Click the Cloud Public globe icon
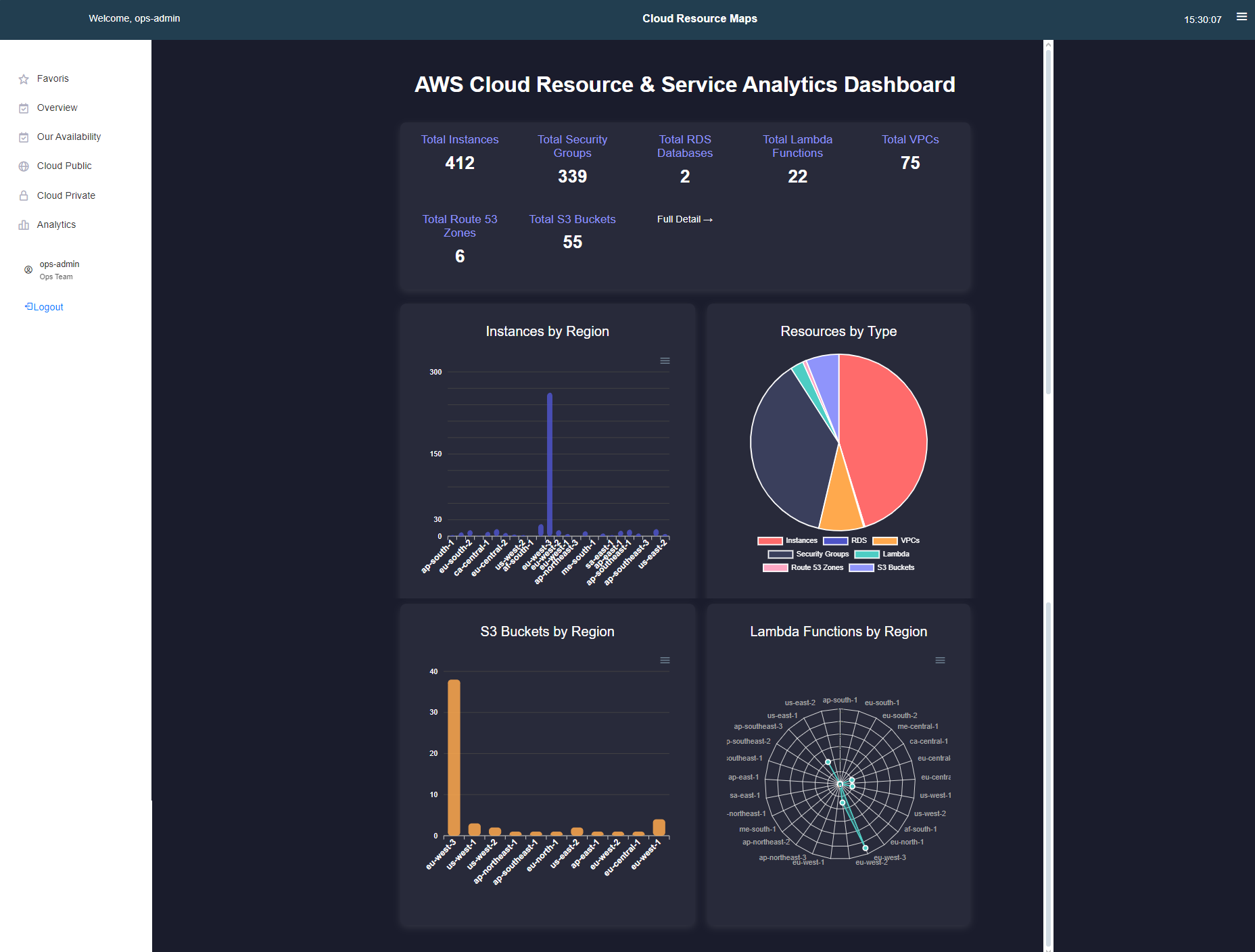This screenshot has width=1255, height=952. click(x=24, y=166)
